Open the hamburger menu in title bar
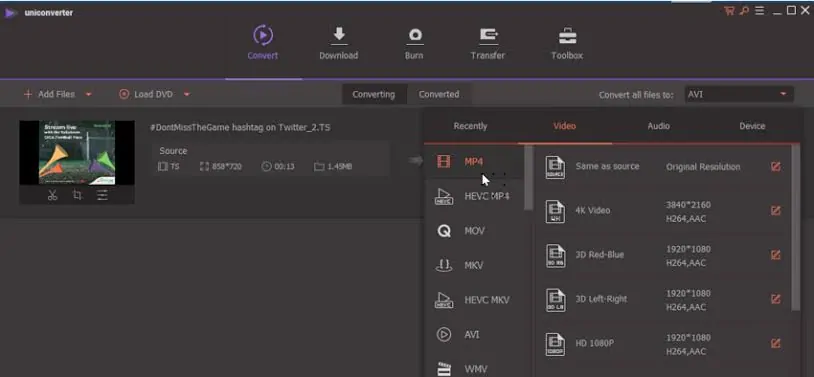Viewport: 814px width, 377px height. pos(759,11)
